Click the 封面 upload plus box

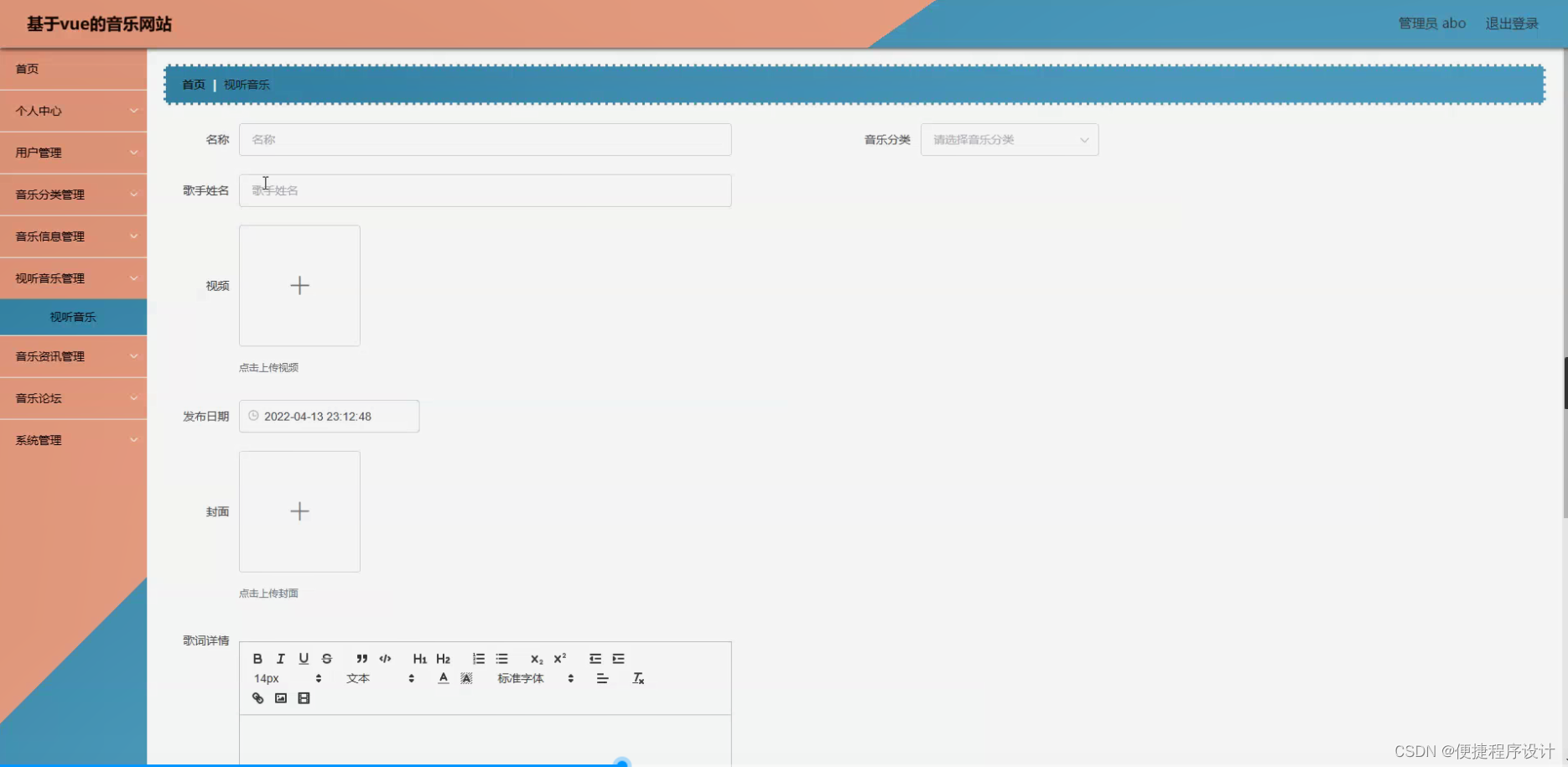pyautogui.click(x=299, y=511)
